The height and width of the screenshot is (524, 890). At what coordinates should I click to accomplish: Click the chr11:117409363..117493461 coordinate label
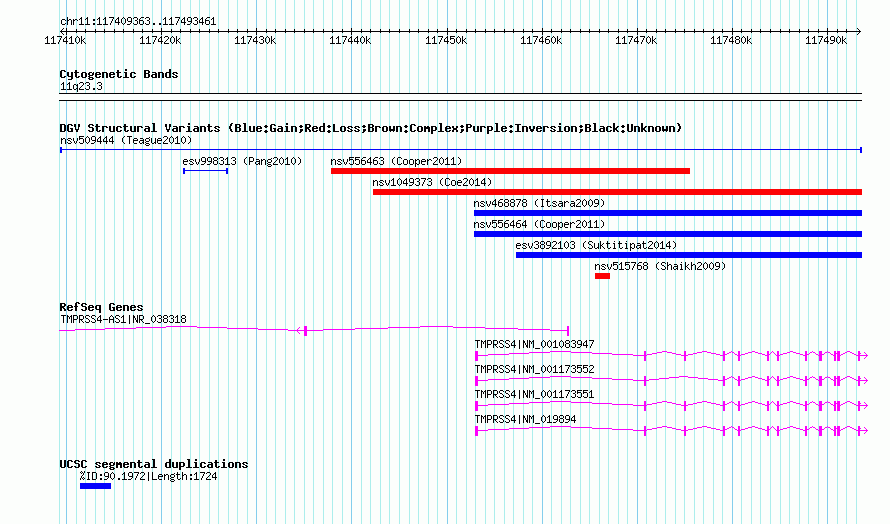point(138,22)
